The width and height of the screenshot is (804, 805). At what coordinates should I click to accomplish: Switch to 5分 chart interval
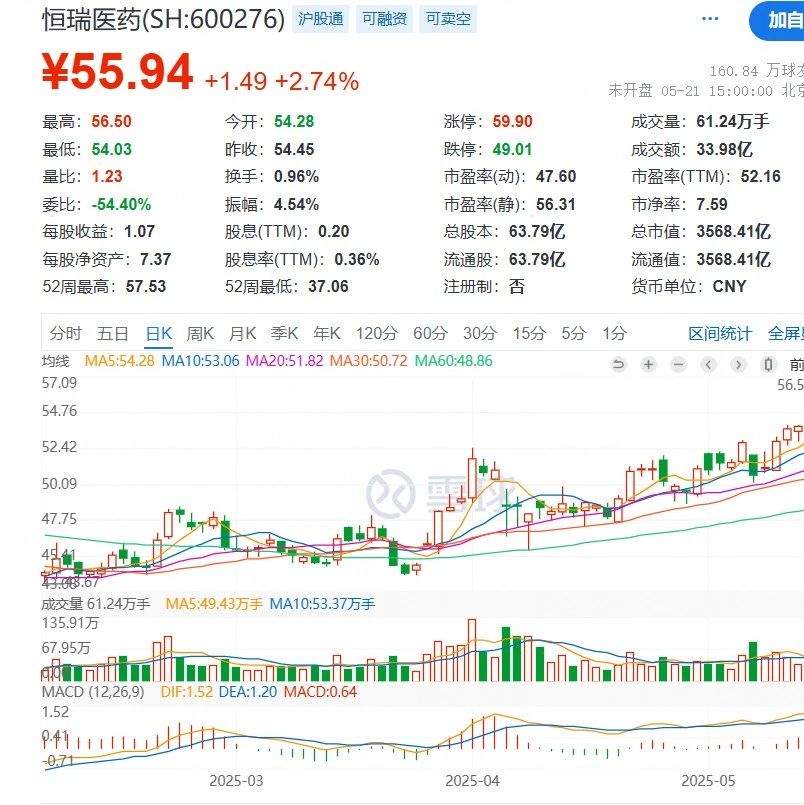coord(573,334)
